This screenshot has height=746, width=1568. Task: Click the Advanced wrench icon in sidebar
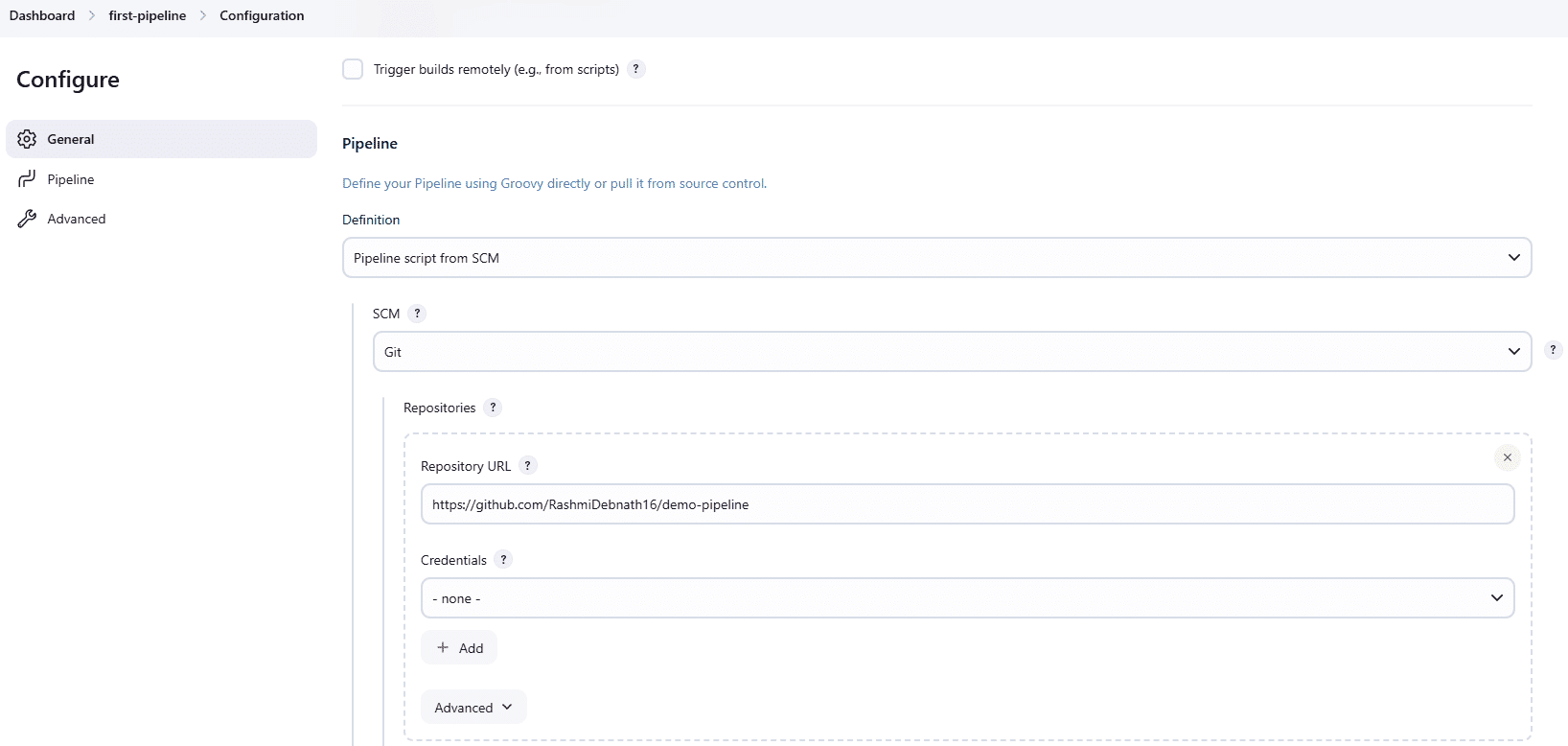pos(27,219)
